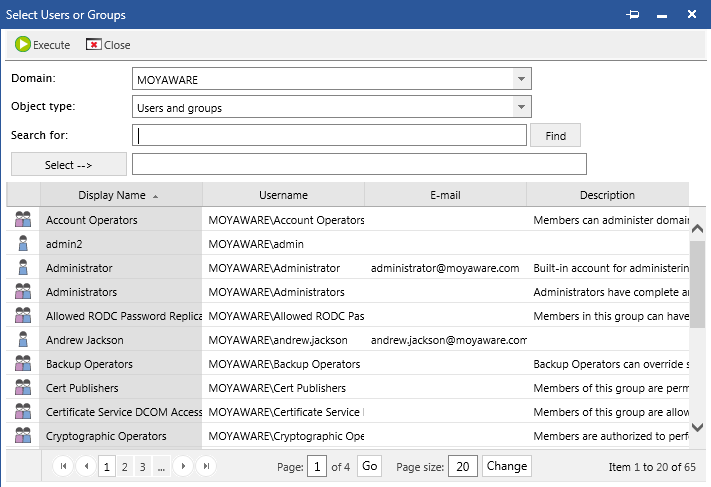Click the Change page size button

(506, 466)
